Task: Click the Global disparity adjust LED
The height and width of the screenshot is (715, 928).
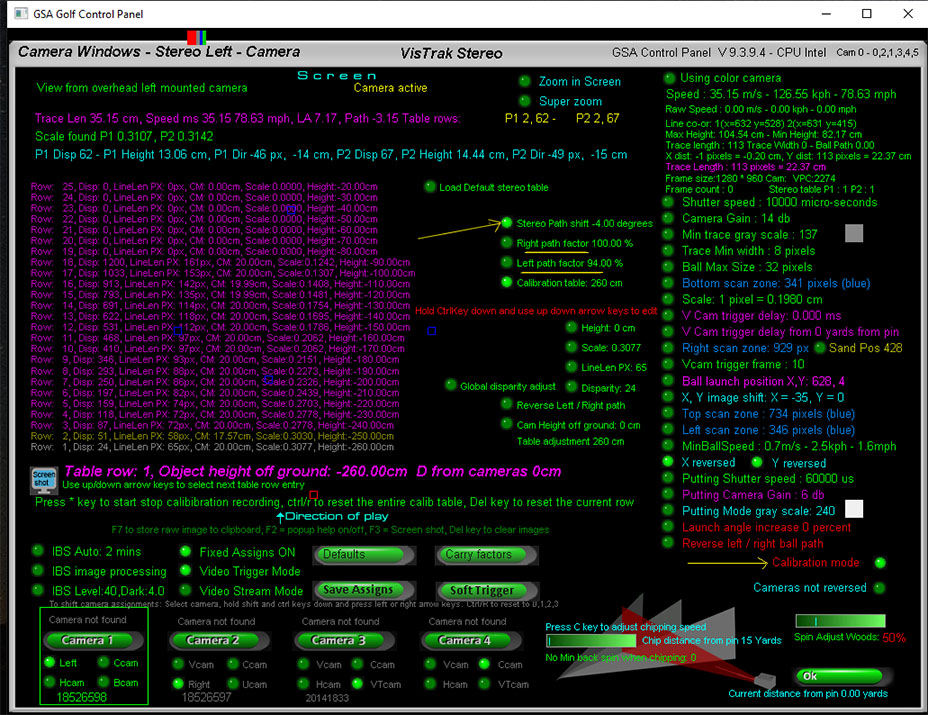Action: click(x=451, y=386)
